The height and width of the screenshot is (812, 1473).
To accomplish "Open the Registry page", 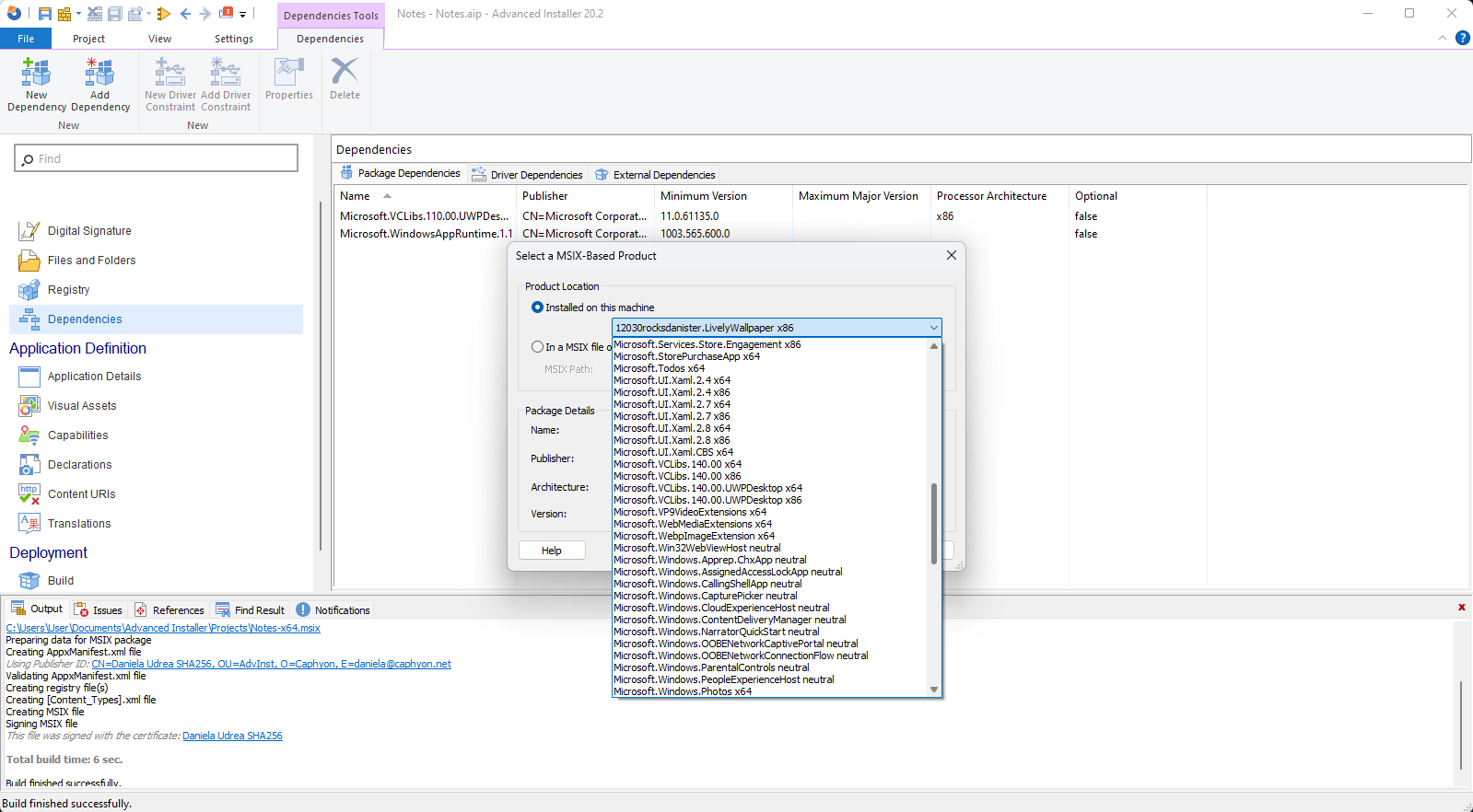I will pos(68,290).
